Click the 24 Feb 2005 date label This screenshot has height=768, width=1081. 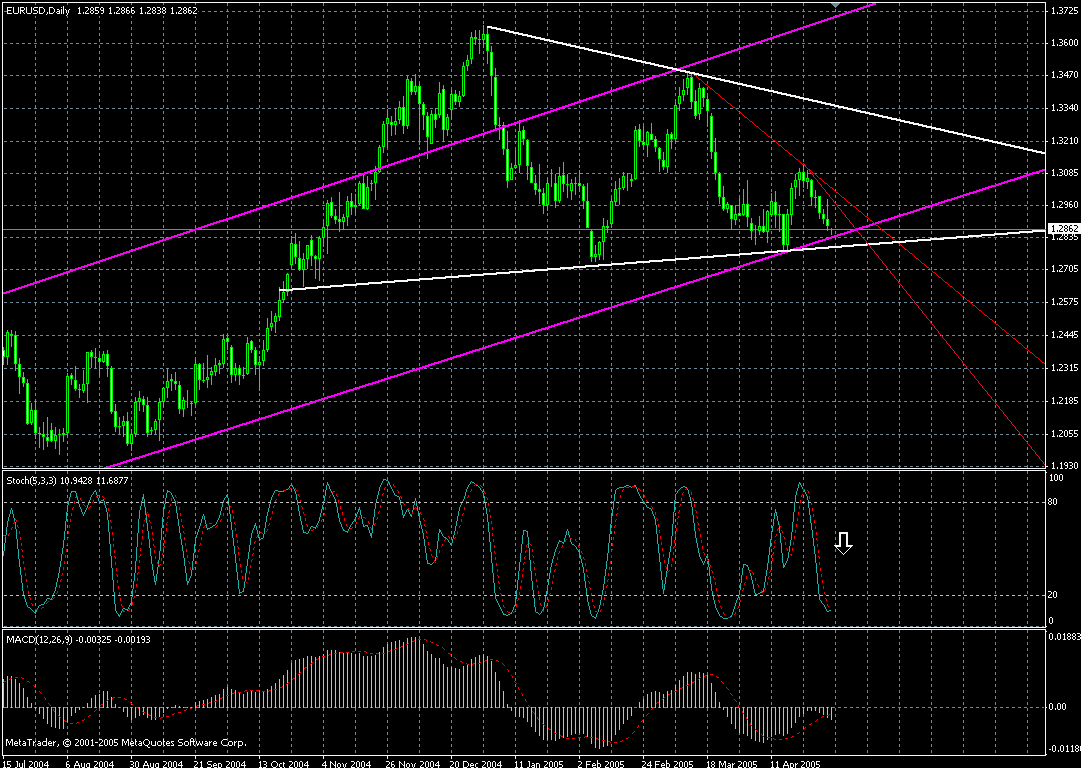click(x=667, y=763)
